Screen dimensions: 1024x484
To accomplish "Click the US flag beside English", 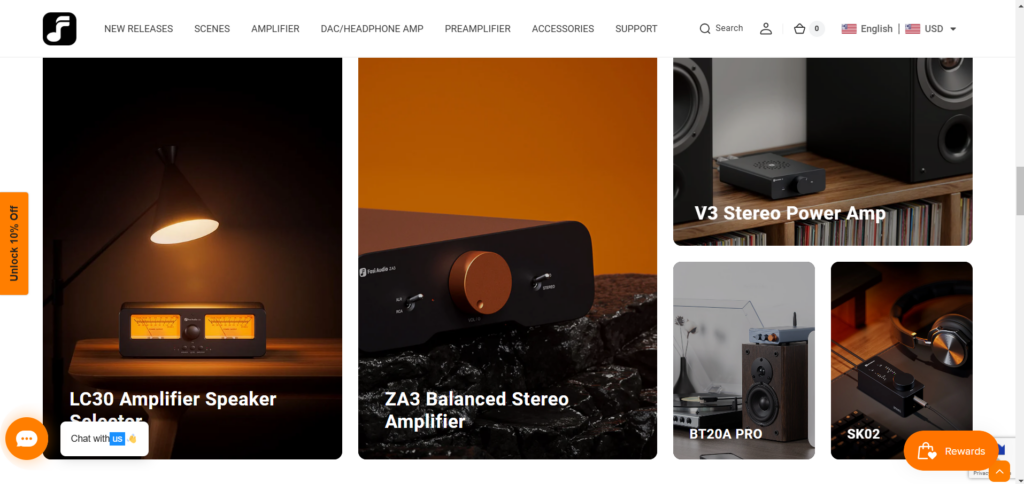I will tap(849, 29).
